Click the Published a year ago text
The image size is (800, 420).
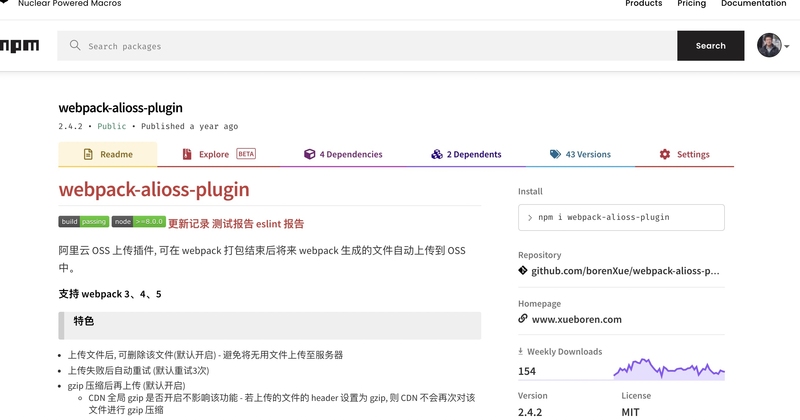point(189,126)
